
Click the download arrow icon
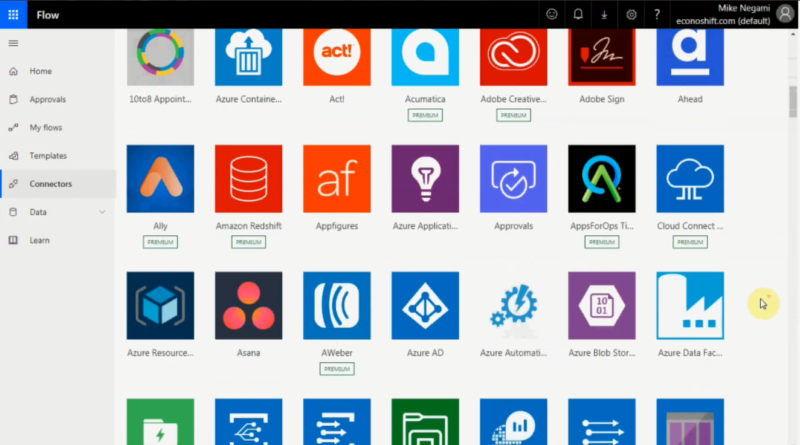(x=604, y=15)
